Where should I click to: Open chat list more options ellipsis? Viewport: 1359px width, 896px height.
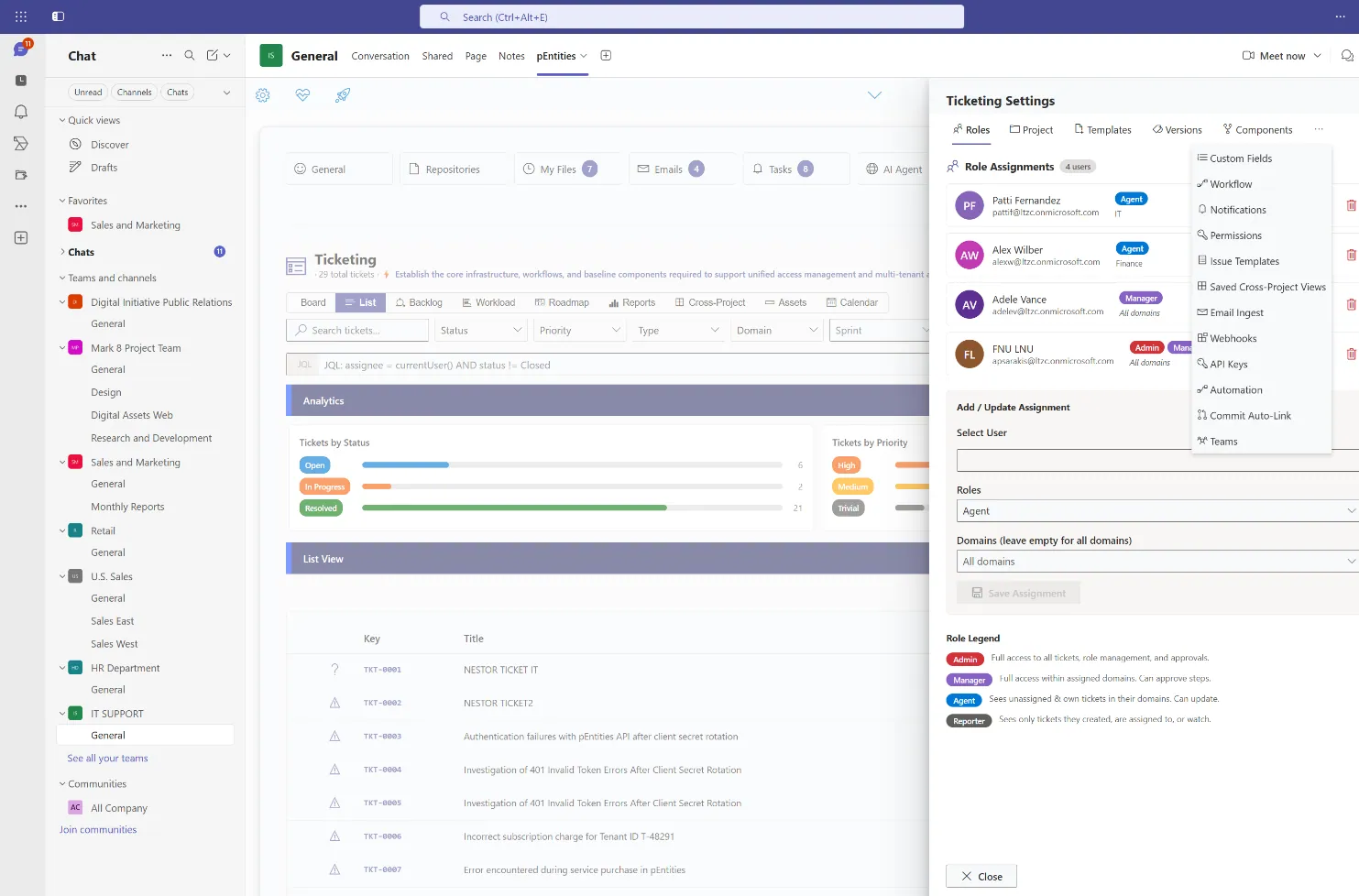[x=167, y=56]
